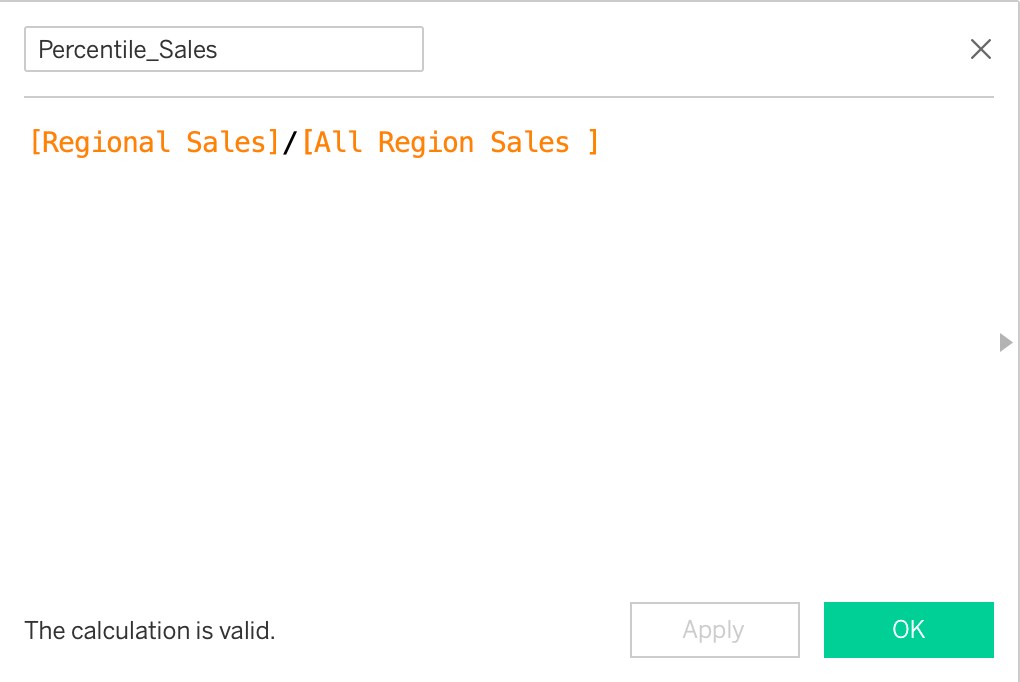
Task: Click "The calculation is valid." status message
Action: tap(149, 631)
